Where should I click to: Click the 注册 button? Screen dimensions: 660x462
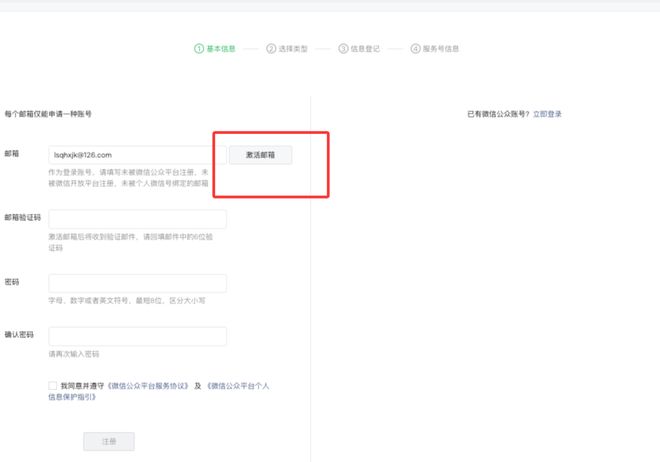click(108, 441)
